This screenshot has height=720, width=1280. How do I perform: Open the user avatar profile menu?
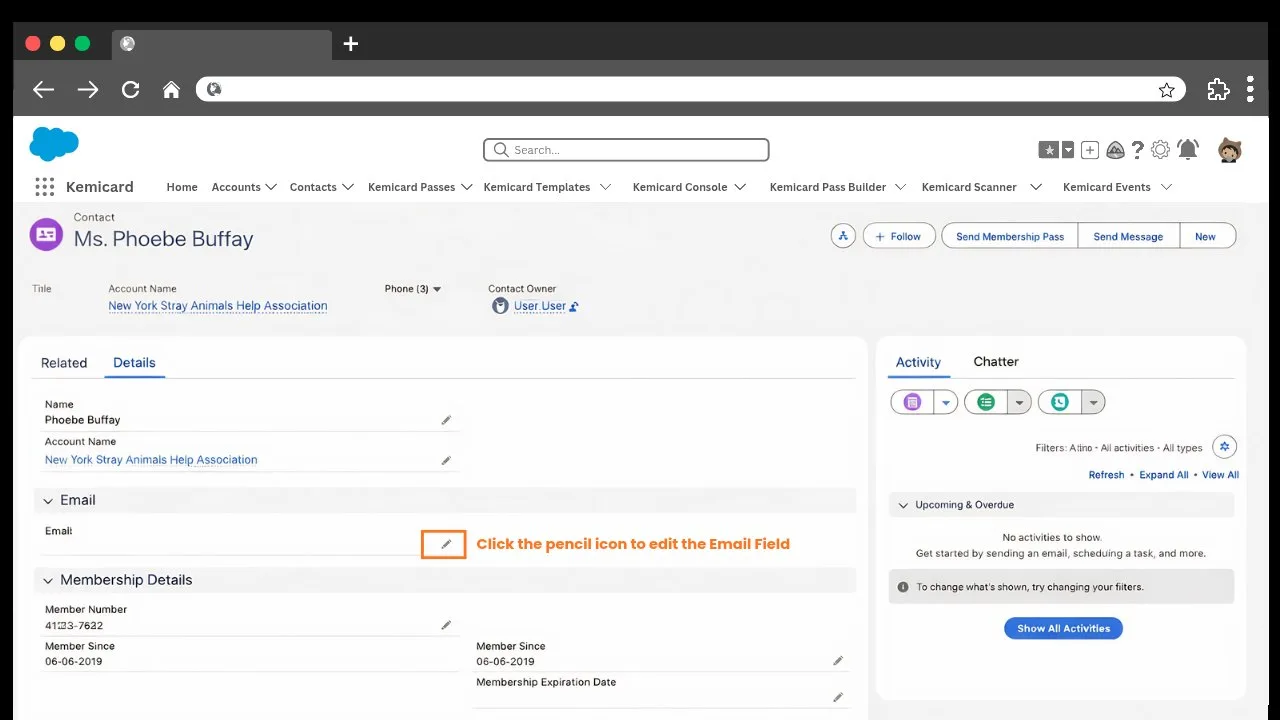[x=1230, y=150]
